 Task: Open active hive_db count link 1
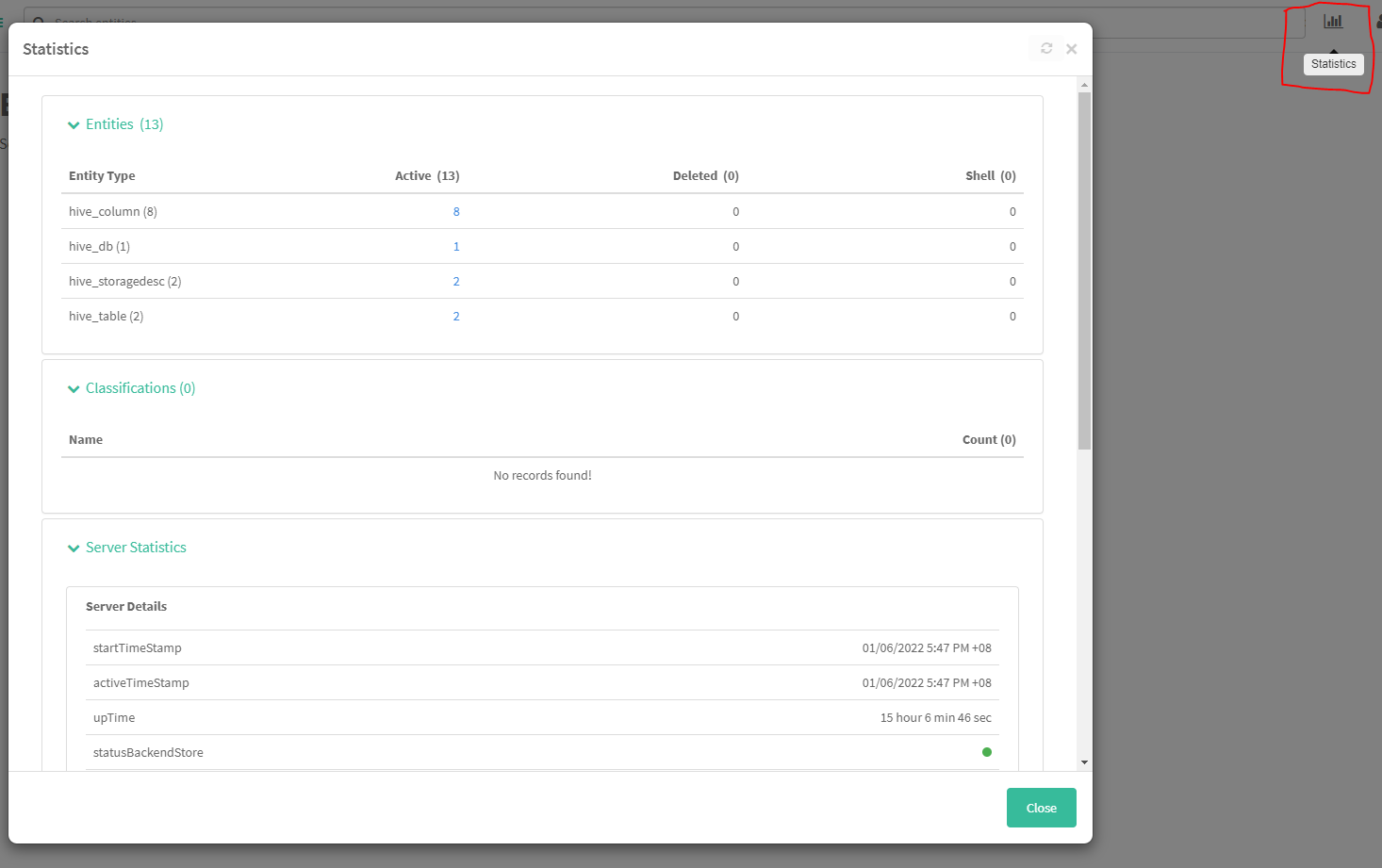456,246
